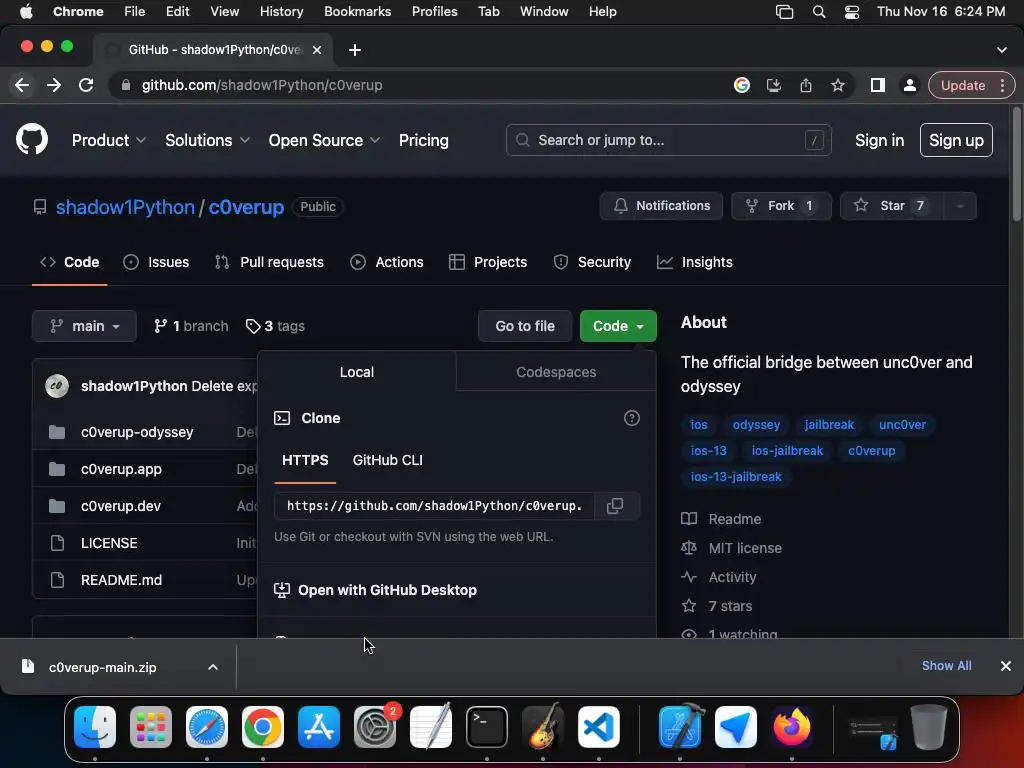Click the Sign in link

point(879,140)
